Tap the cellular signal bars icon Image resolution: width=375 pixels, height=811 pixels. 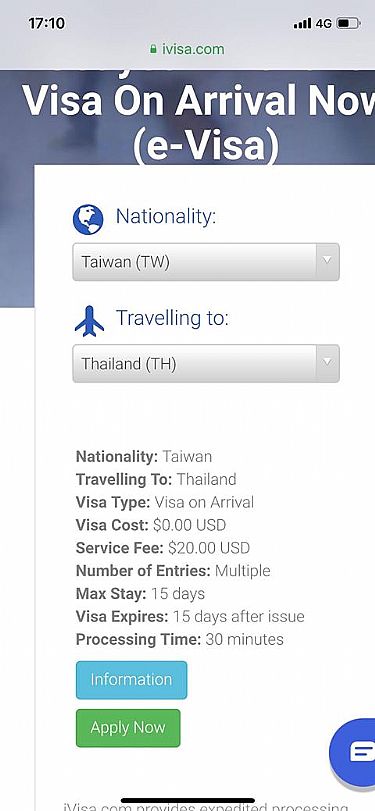(302, 23)
